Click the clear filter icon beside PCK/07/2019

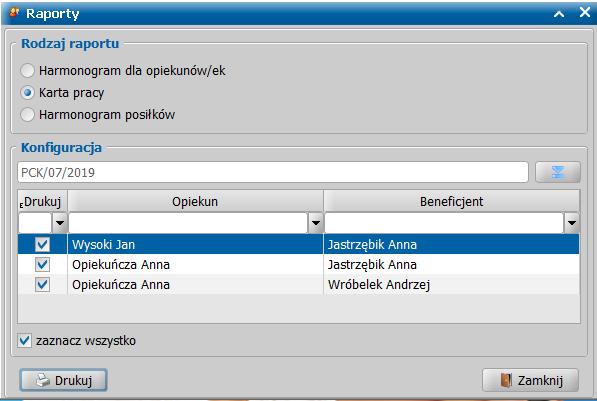pos(558,172)
